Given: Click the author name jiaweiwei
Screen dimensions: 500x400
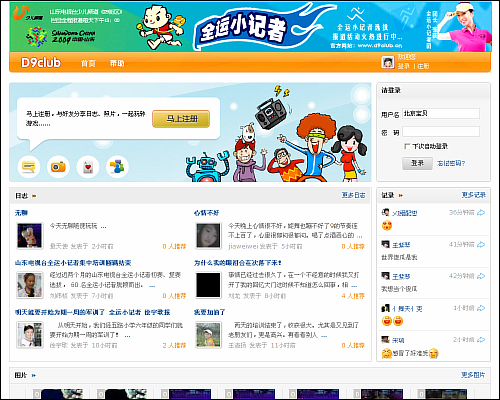Looking at the screenshot, I should (x=243, y=246).
